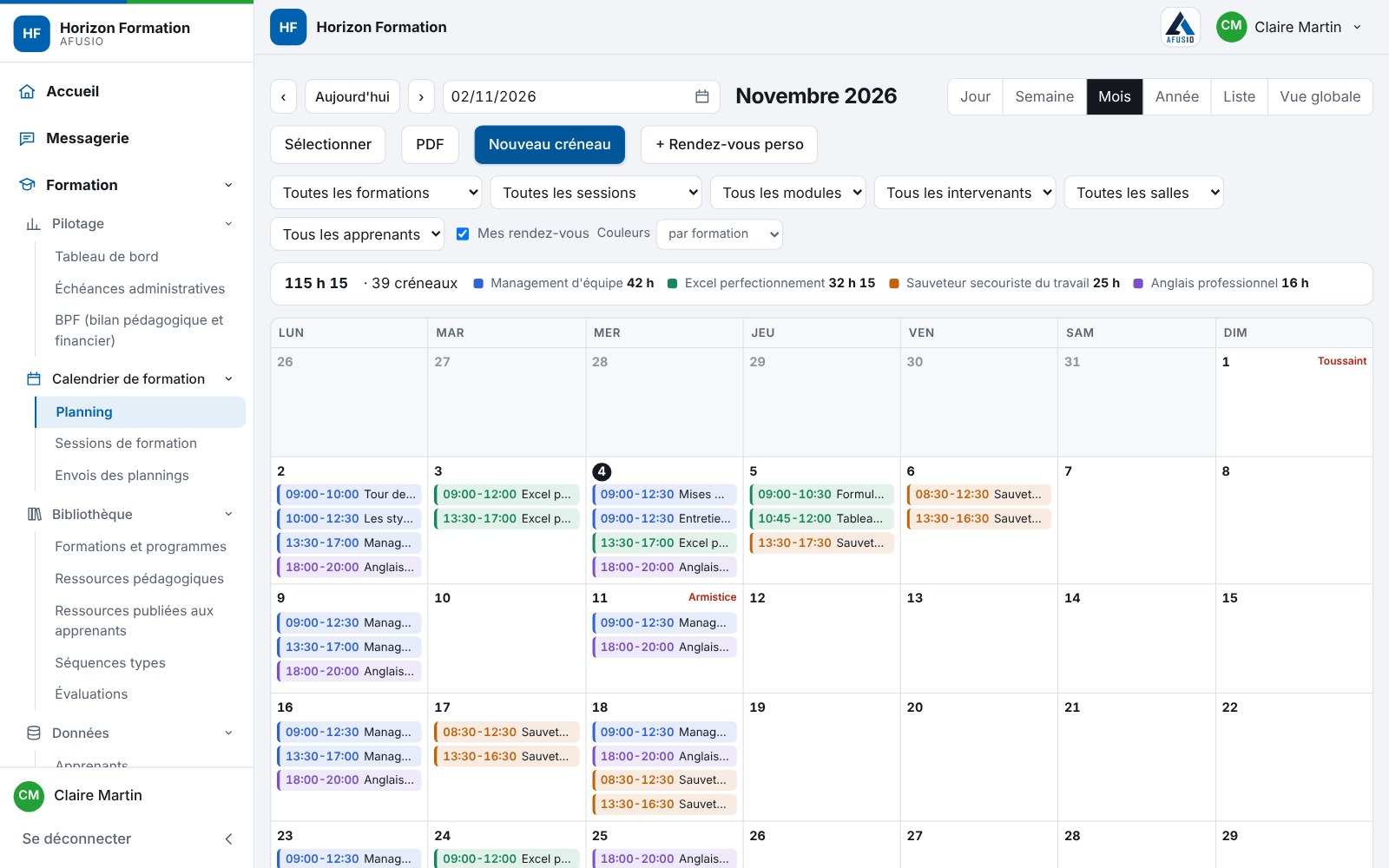Collapse sidebar with the chevron near Se déconnecter
1389x868 pixels.
pyautogui.click(x=229, y=838)
